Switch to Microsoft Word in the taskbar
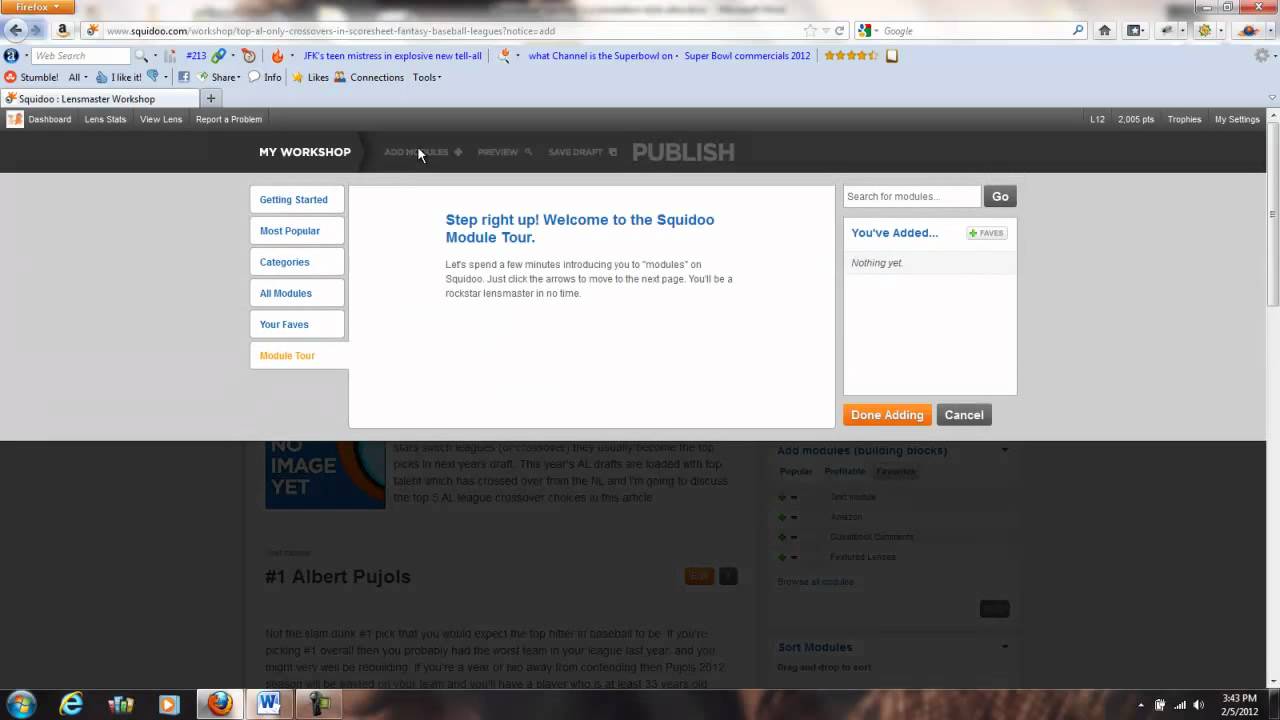This screenshot has width=1280, height=720. tap(268, 704)
